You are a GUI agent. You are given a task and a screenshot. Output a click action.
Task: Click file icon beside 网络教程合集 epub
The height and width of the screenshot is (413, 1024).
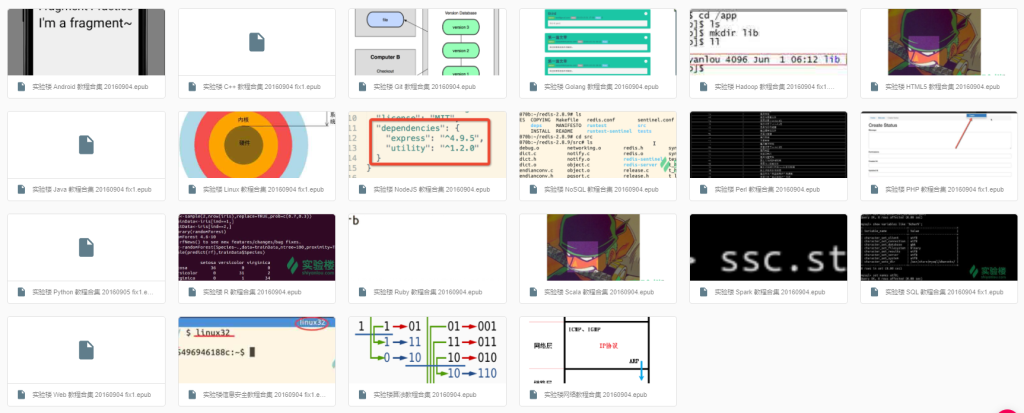pyautogui.click(x=533, y=394)
